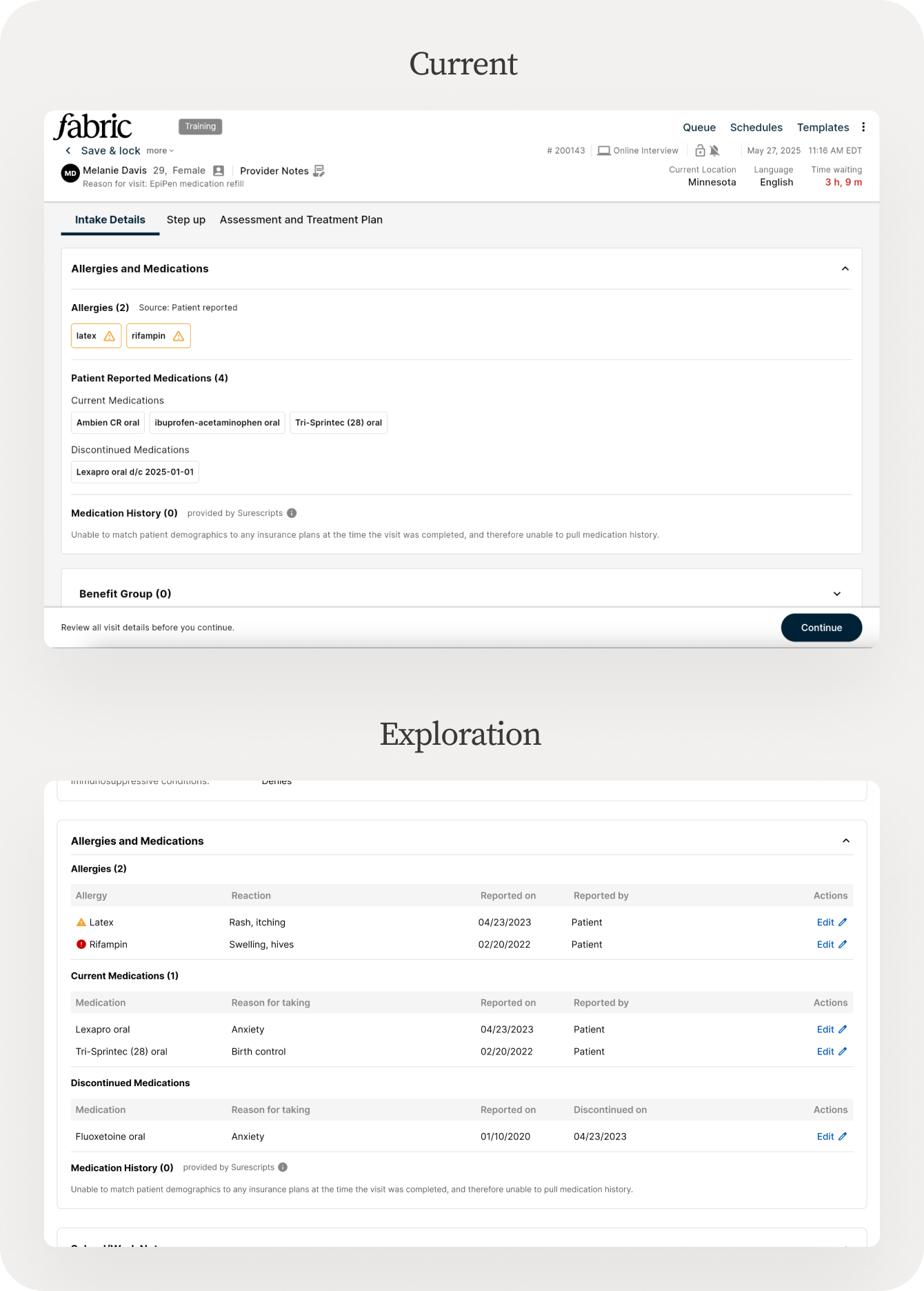The image size is (924, 1291).
Task: Click the back arrow beside Save & lock
Action: [x=68, y=151]
